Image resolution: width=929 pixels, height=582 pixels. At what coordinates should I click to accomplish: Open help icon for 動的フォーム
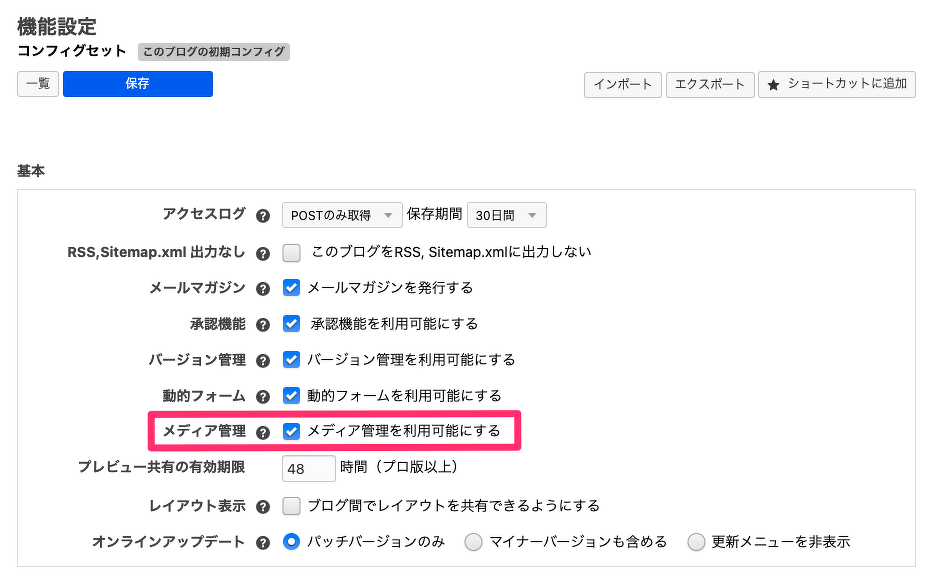tap(263, 396)
